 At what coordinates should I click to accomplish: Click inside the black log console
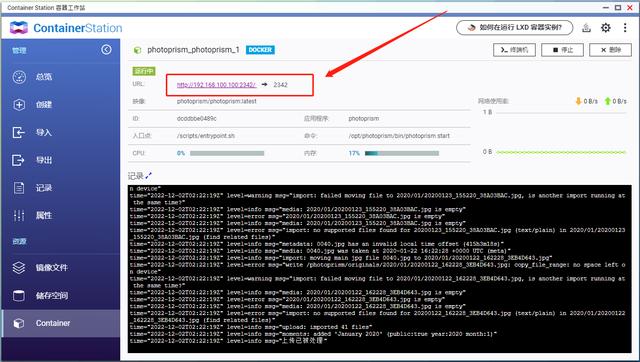click(380, 269)
